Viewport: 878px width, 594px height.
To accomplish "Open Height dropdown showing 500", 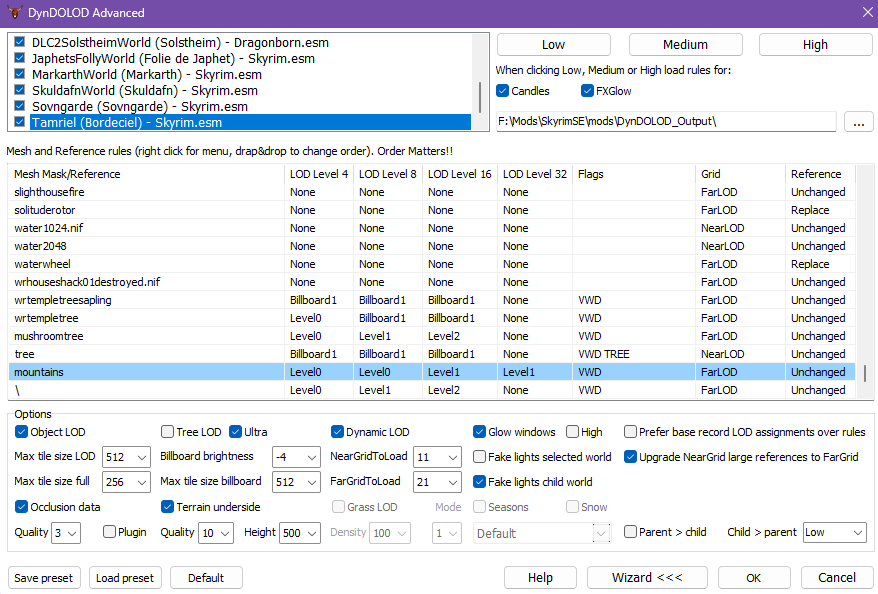I will (x=300, y=533).
